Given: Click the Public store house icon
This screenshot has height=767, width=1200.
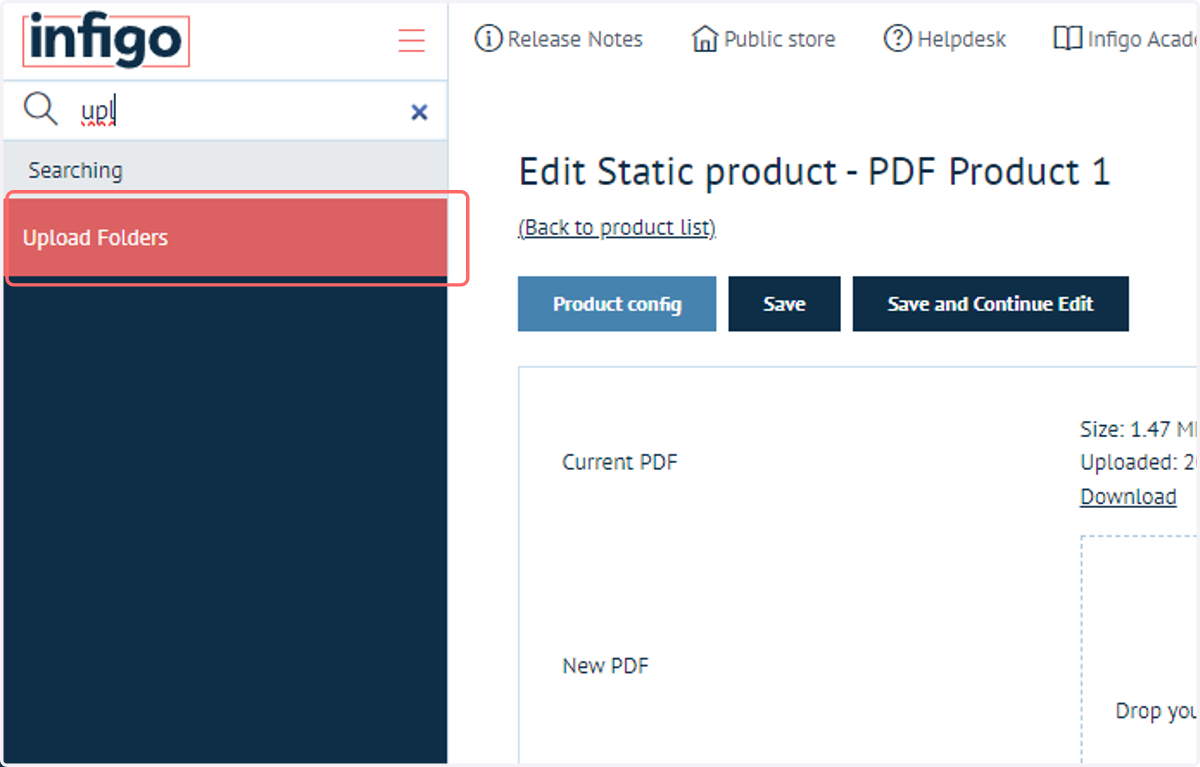Looking at the screenshot, I should click(705, 40).
